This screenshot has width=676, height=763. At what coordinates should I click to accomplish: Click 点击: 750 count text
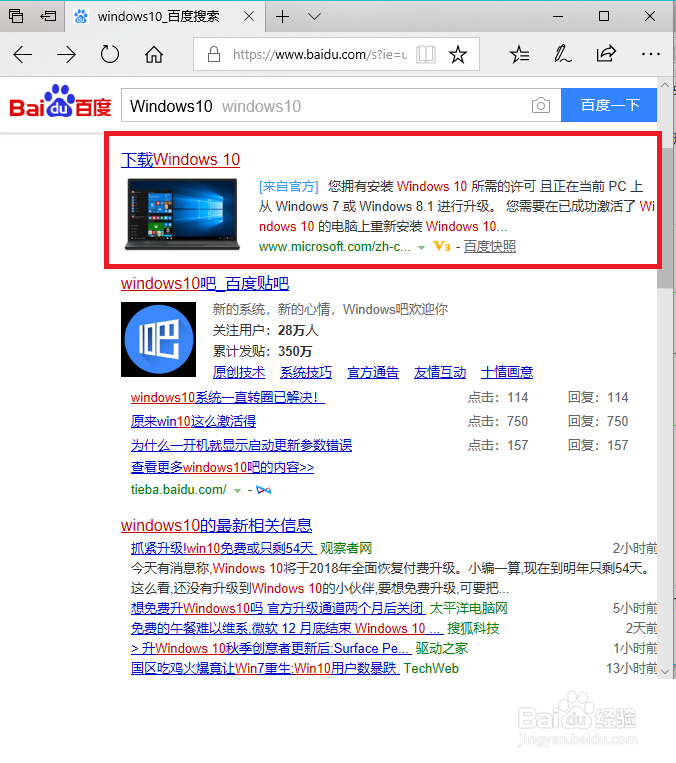coord(498,421)
